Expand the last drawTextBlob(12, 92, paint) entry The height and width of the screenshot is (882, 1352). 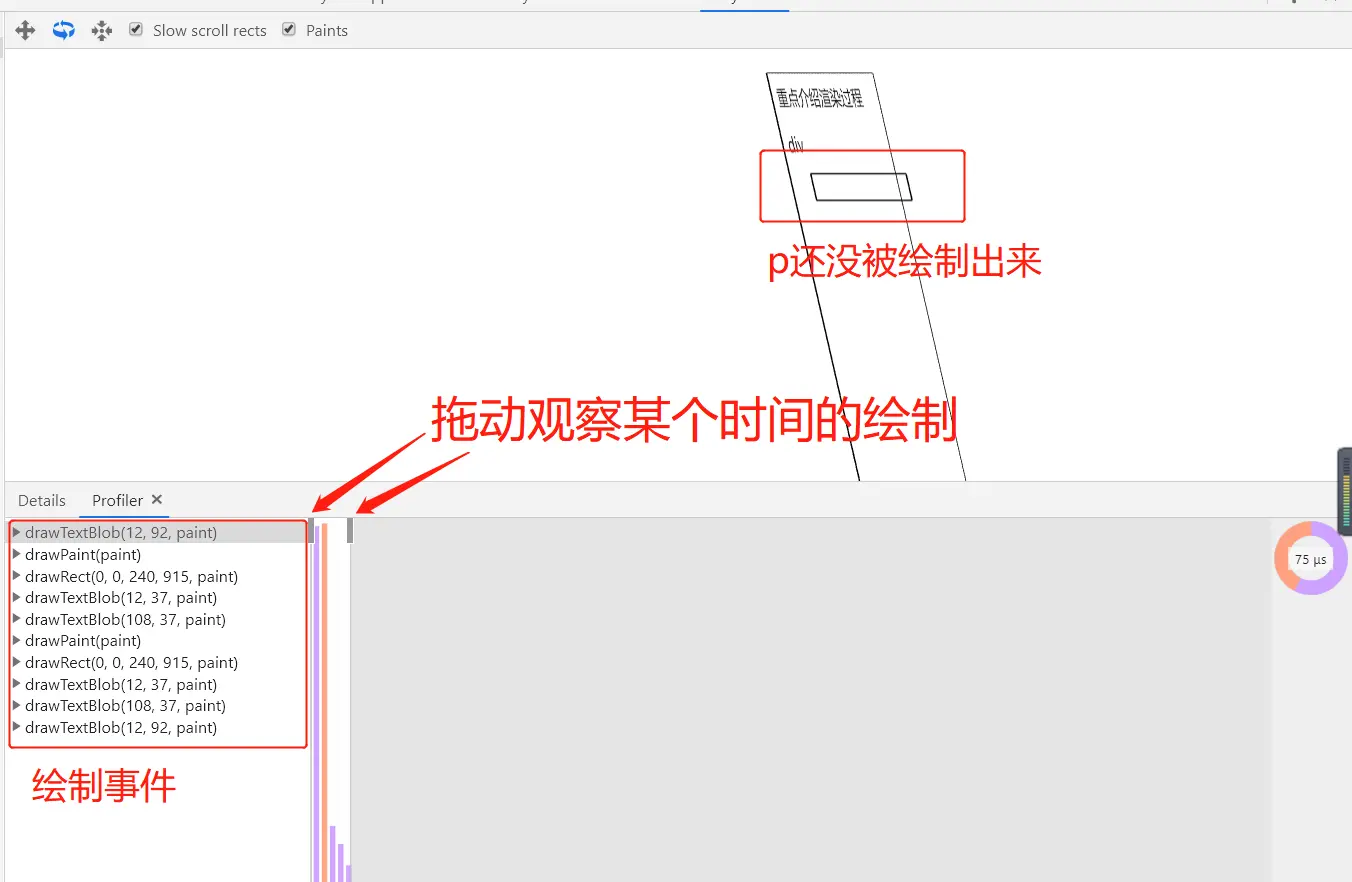point(17,727)
